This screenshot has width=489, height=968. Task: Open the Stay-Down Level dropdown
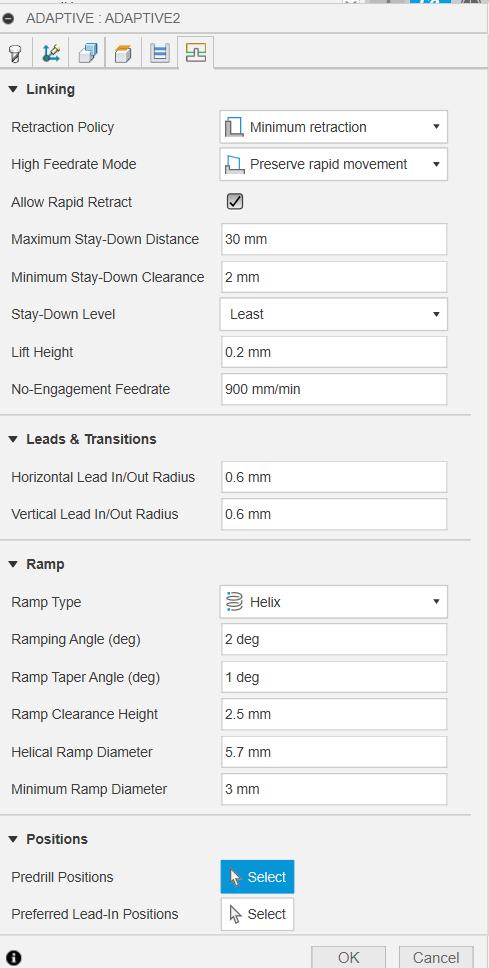pos(333,314)
